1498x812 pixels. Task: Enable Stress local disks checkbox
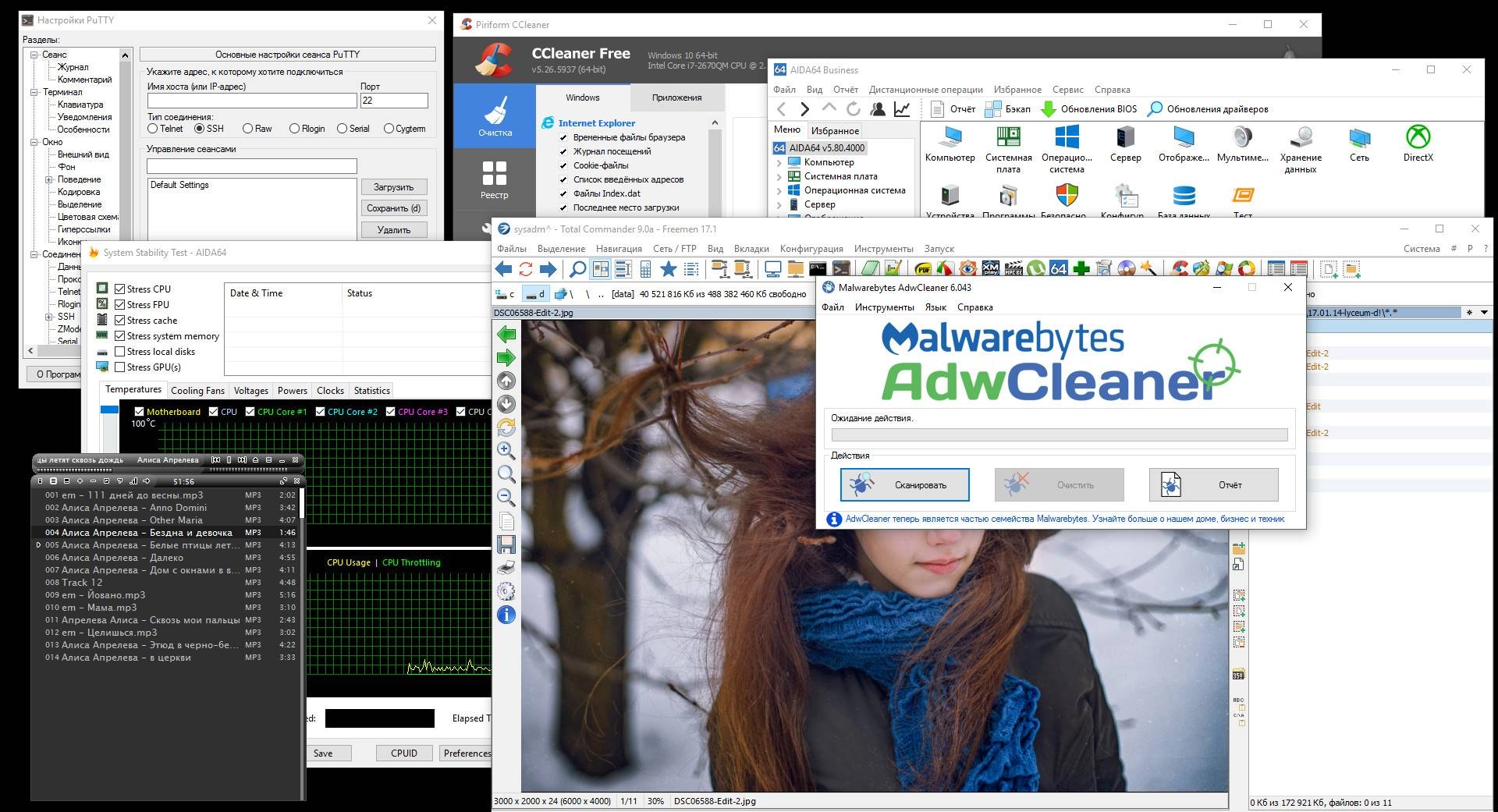(120, 351)
